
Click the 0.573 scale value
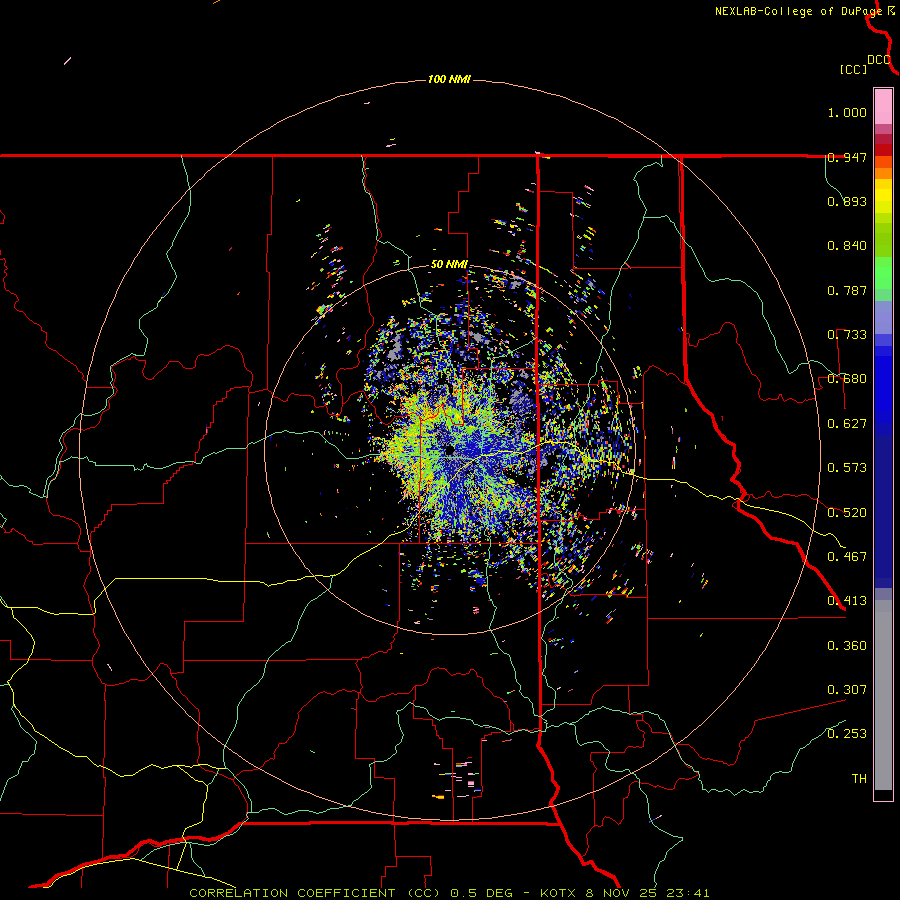tap(847, 468)
